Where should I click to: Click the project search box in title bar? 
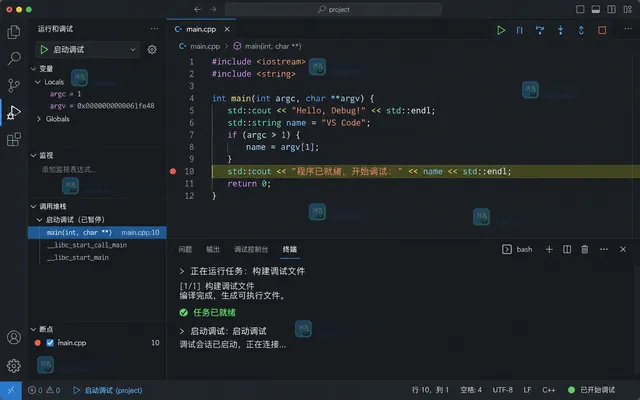[333, 9]
